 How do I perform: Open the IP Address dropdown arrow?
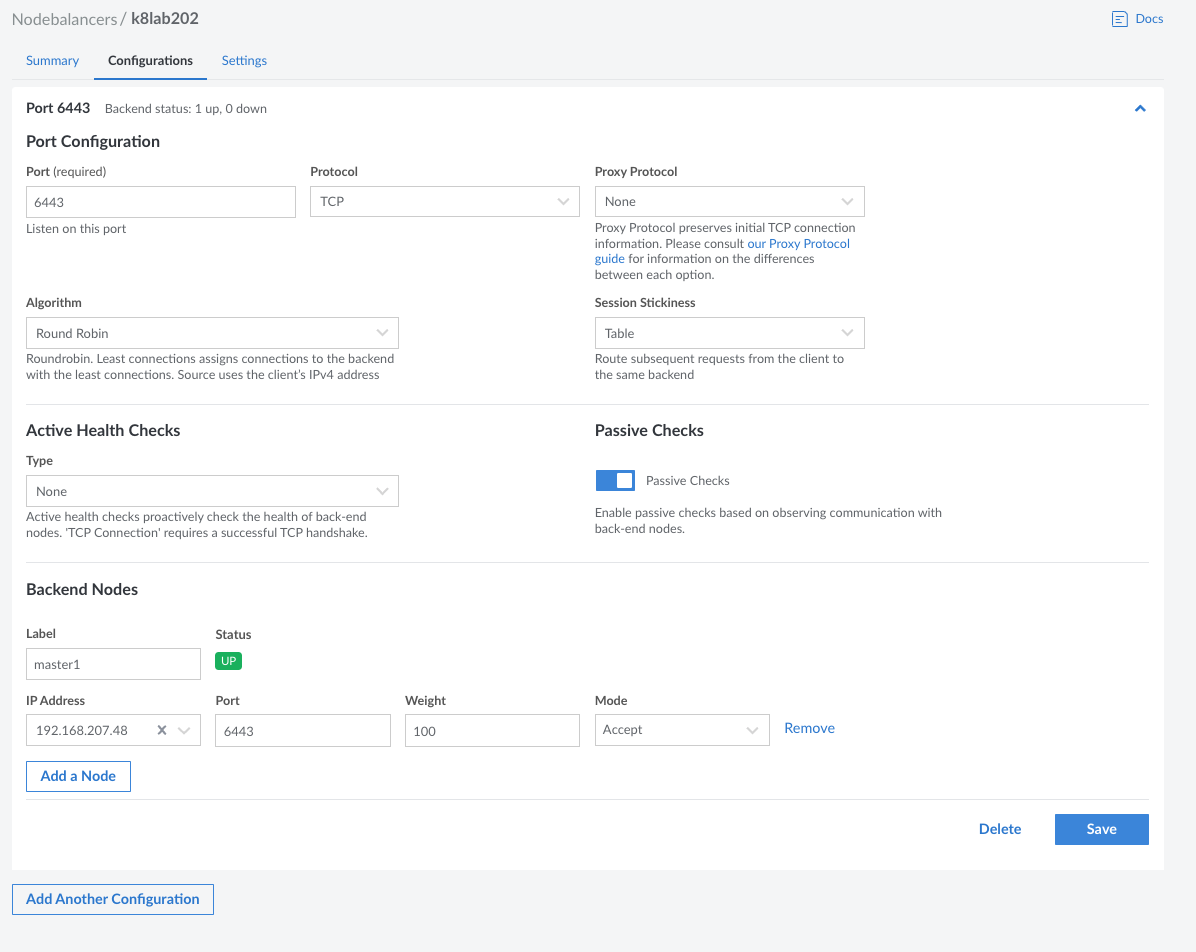click(x=184, y=730)
